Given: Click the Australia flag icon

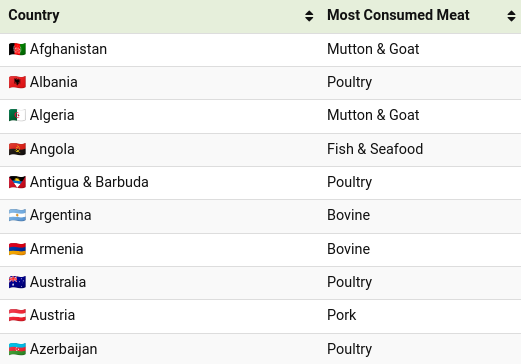Looking at the screenshot, I should coord(17,282).
